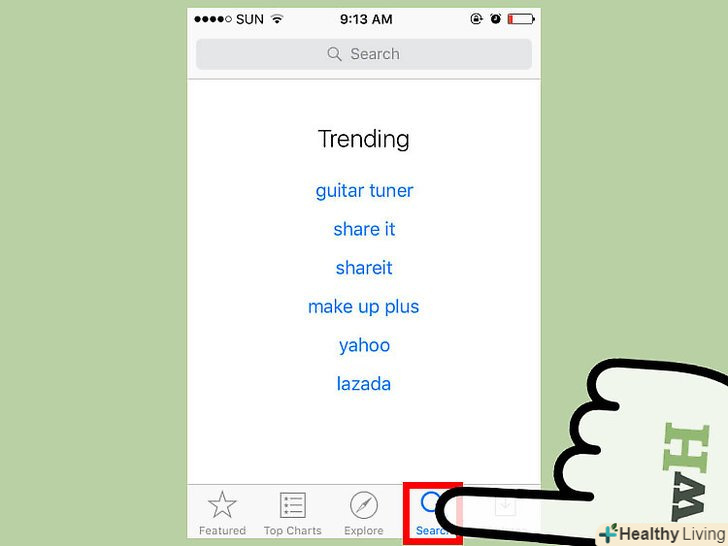This screenshot has width=728, height=546.
Task: Select the Search magnifier tab
Action: point(431,512)
